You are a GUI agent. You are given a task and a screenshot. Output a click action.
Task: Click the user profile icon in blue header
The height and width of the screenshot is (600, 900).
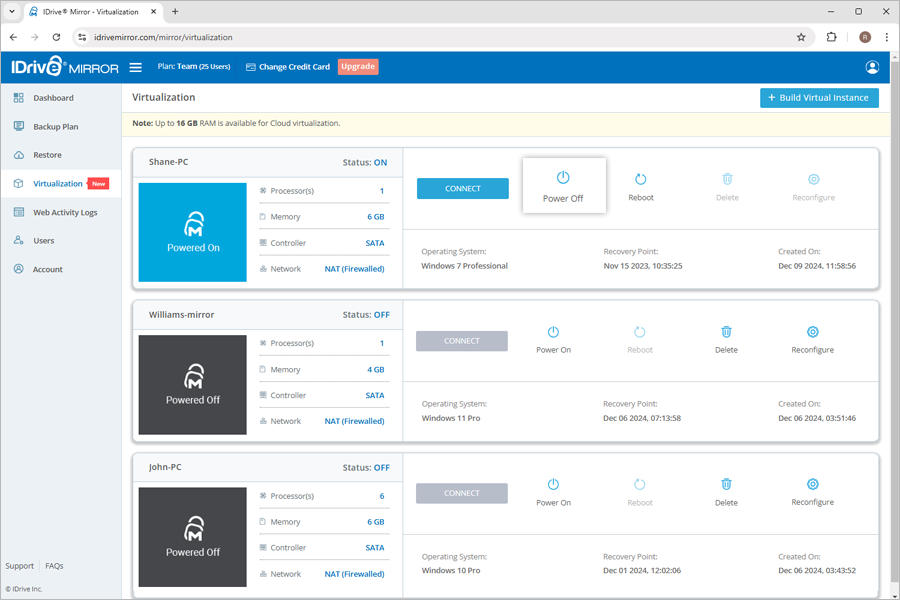click(x=872, y=67)
